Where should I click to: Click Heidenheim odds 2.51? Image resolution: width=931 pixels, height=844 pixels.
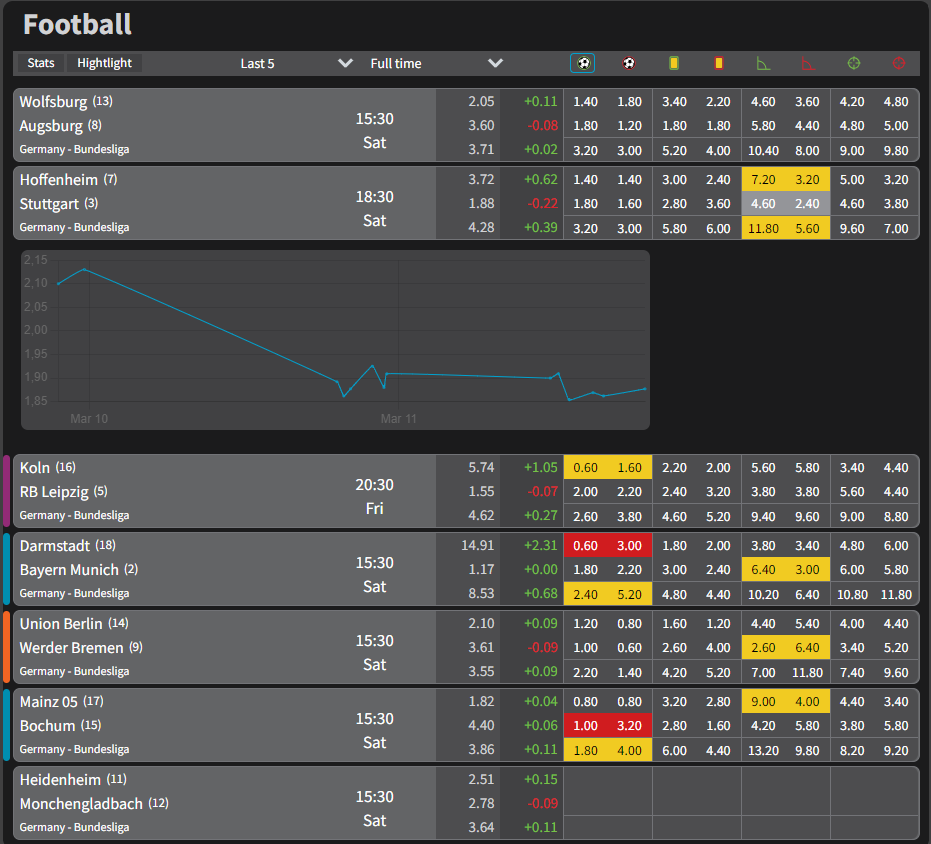click(481, 779)
